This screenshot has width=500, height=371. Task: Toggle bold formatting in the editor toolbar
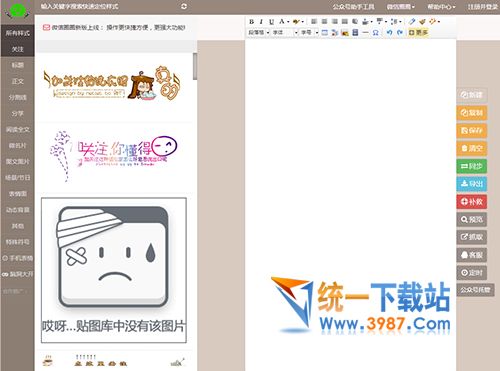click(252, 22)
